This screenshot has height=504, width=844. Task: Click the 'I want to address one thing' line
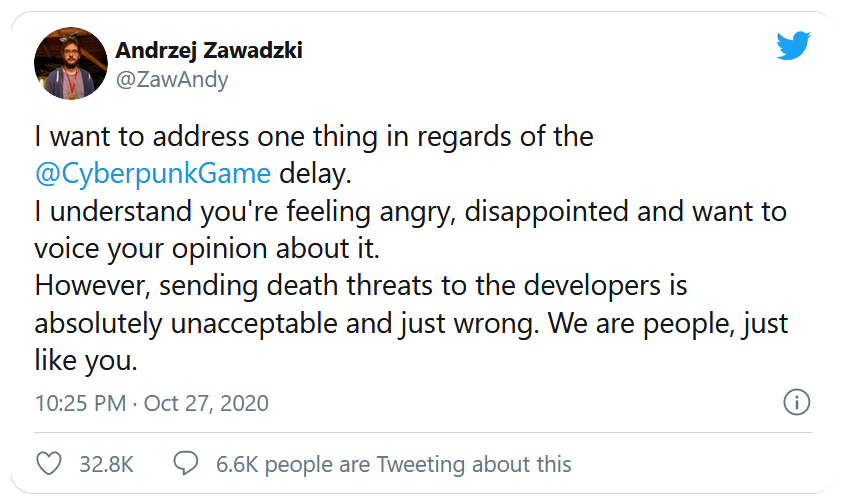point(314,135)
